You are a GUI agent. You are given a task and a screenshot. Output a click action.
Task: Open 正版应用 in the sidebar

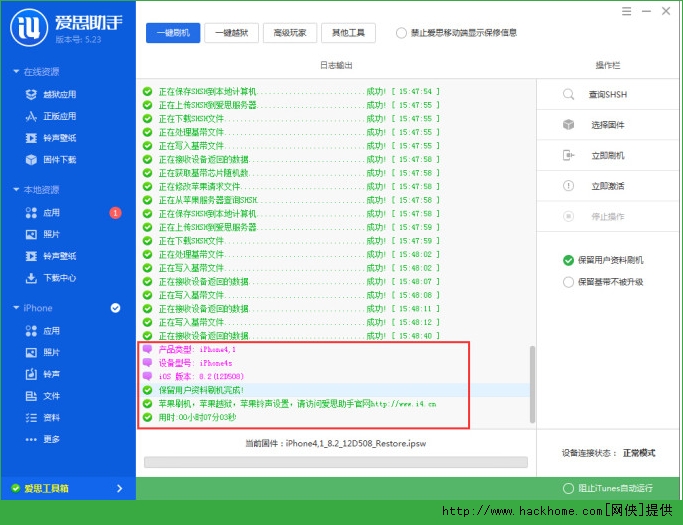click(58, 116)
